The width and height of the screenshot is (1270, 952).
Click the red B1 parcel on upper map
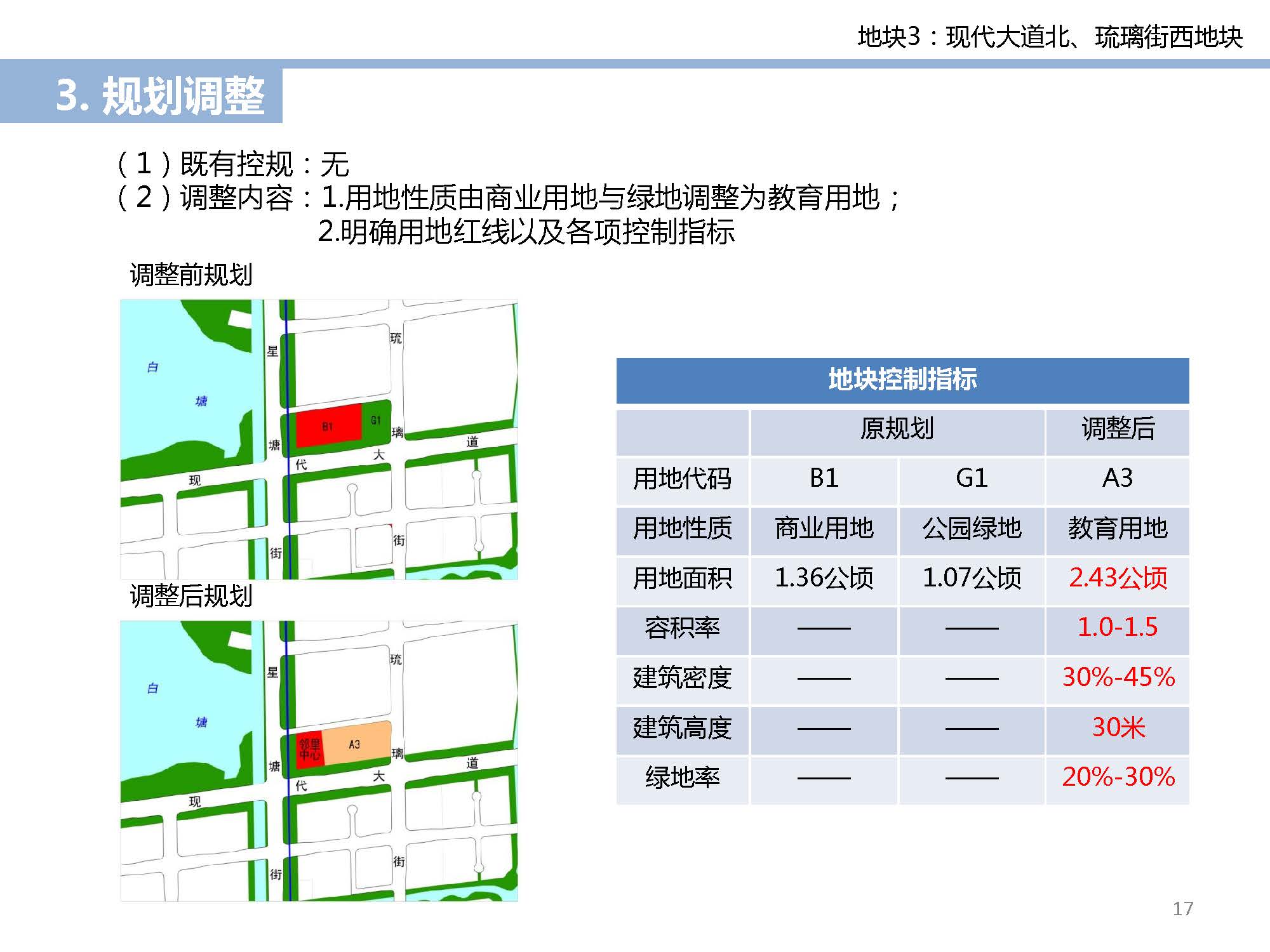[328, 426]
